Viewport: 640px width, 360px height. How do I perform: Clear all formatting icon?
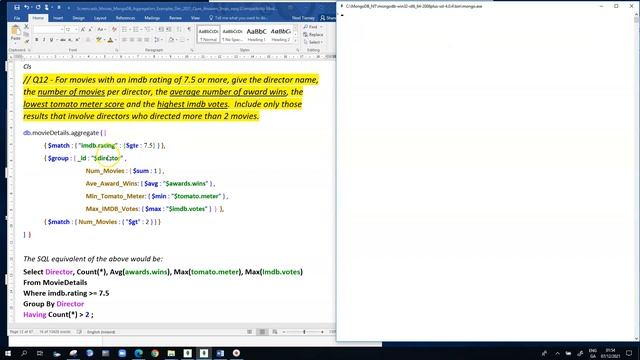tap(114, 29)
